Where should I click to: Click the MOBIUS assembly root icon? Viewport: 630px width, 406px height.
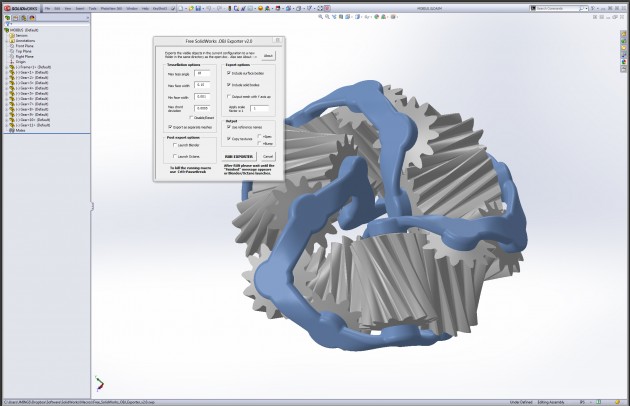[6, 30]
